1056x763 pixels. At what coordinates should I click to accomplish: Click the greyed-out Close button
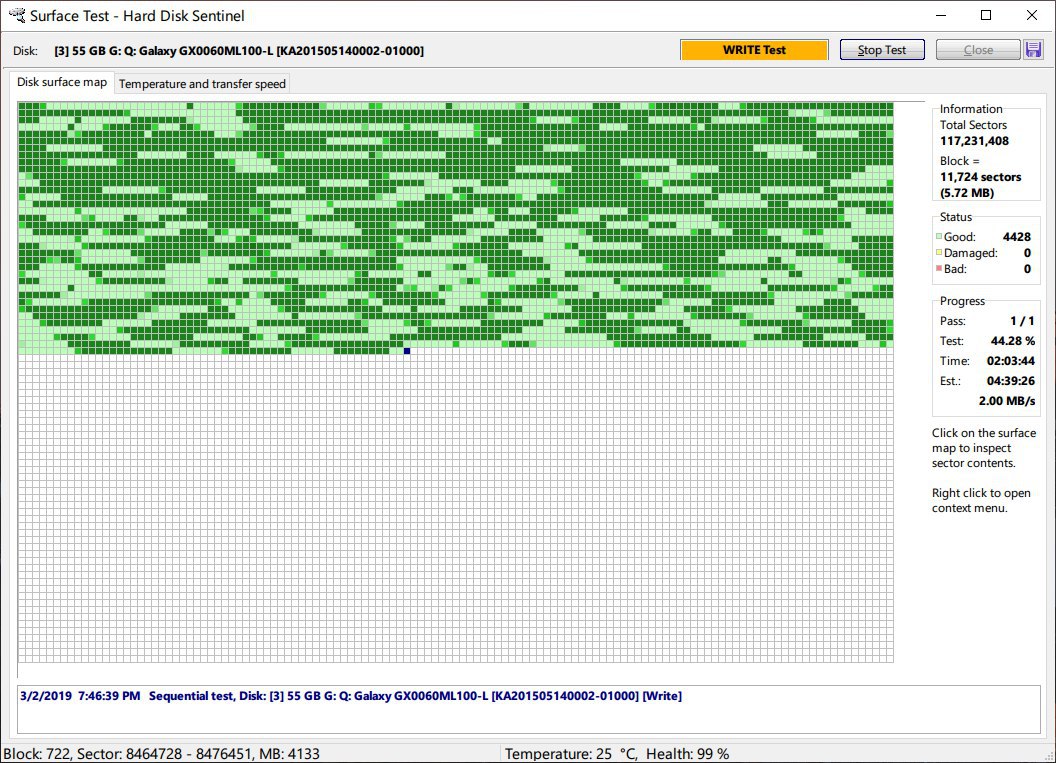click(x=977, y=50)
